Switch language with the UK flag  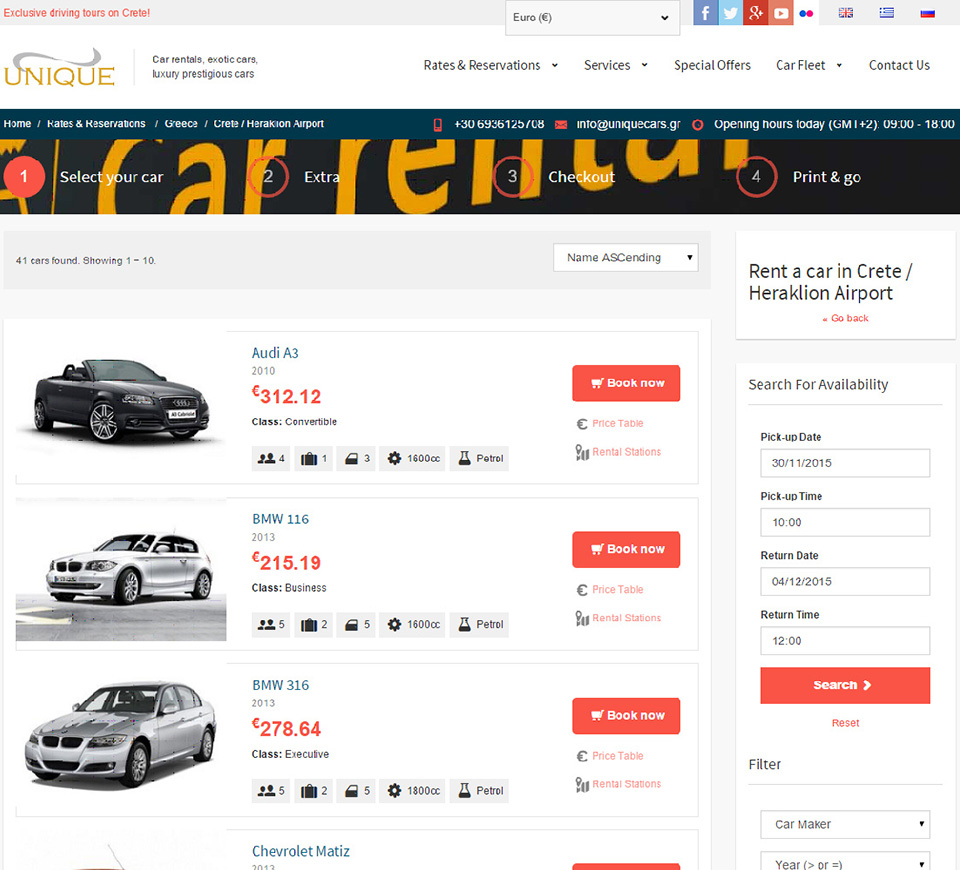pyautogui.click(x=846, y=13)
